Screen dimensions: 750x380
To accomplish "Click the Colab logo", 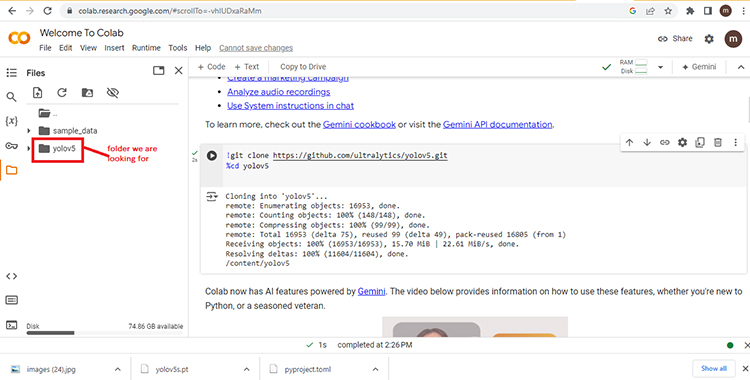I will (x=20, y=39).
